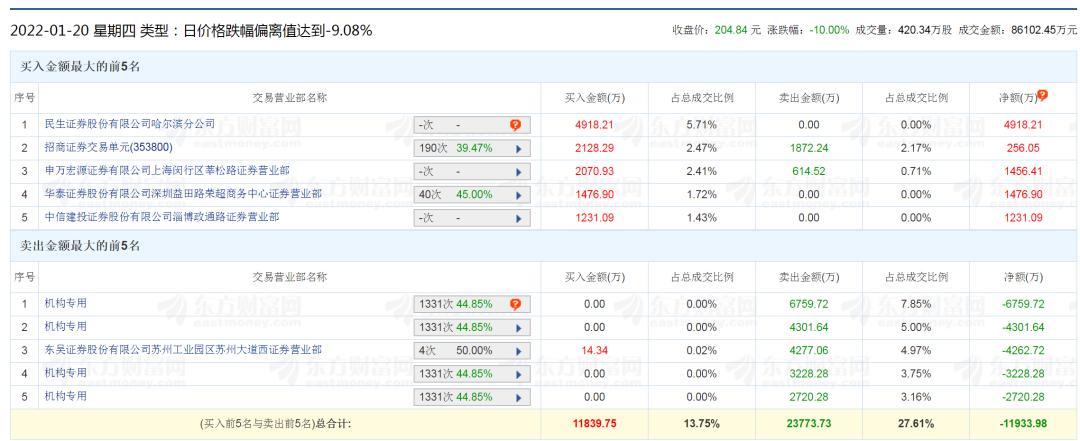The width and height of the screenshot is (1080, 441).
Task: Open 中信建投证券淄博政通路营业部 link
Action: (161, 217)
